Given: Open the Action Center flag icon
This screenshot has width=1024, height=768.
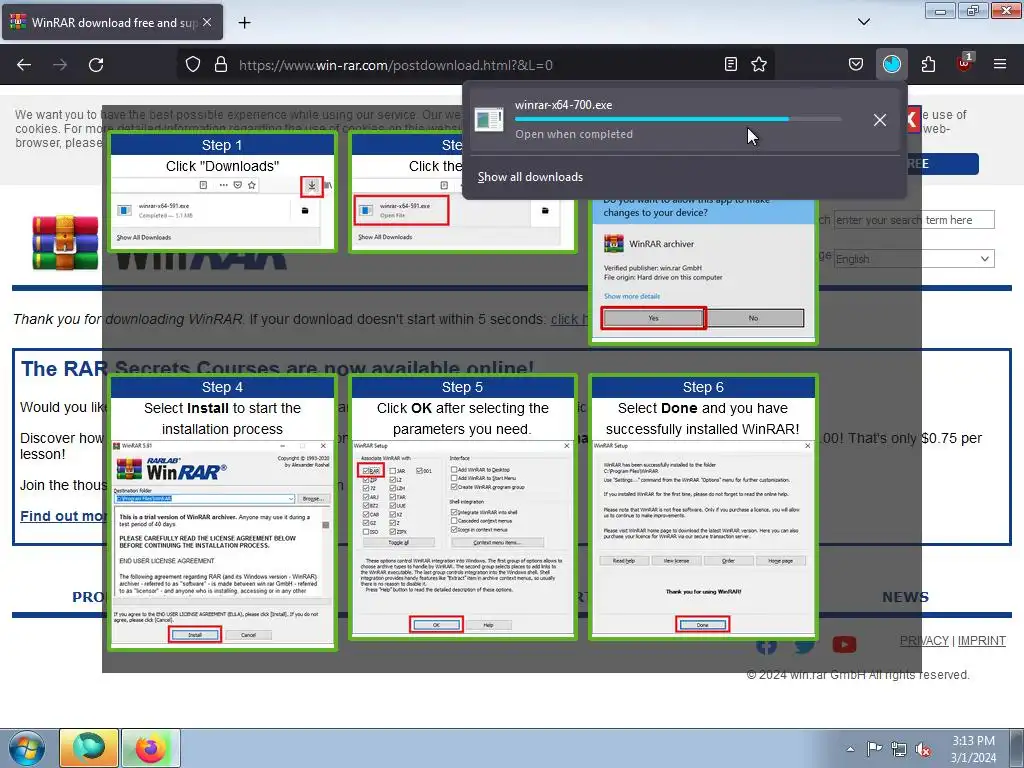Looking at the screenshot, I should click(874, 749).
